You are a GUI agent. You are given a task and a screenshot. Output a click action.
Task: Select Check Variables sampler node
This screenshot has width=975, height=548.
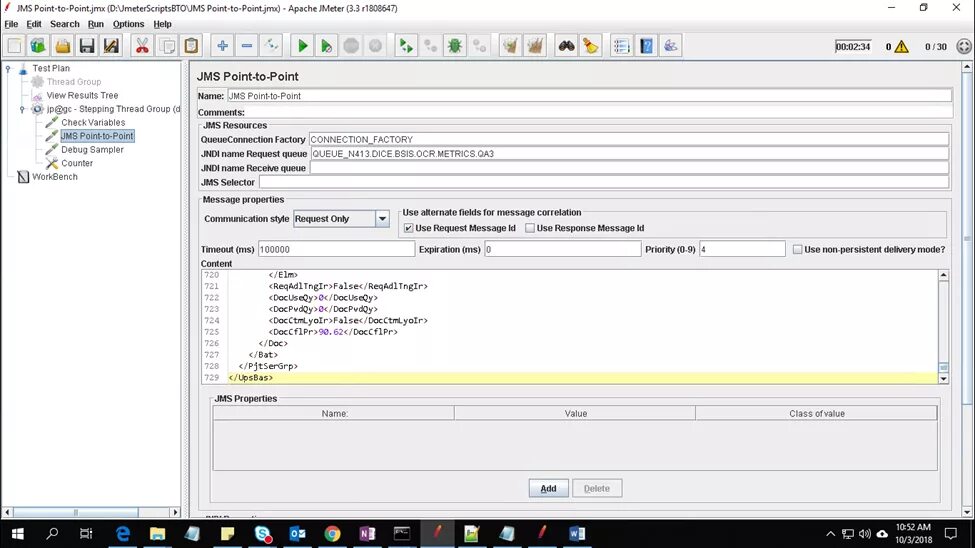tap(93, 123)
